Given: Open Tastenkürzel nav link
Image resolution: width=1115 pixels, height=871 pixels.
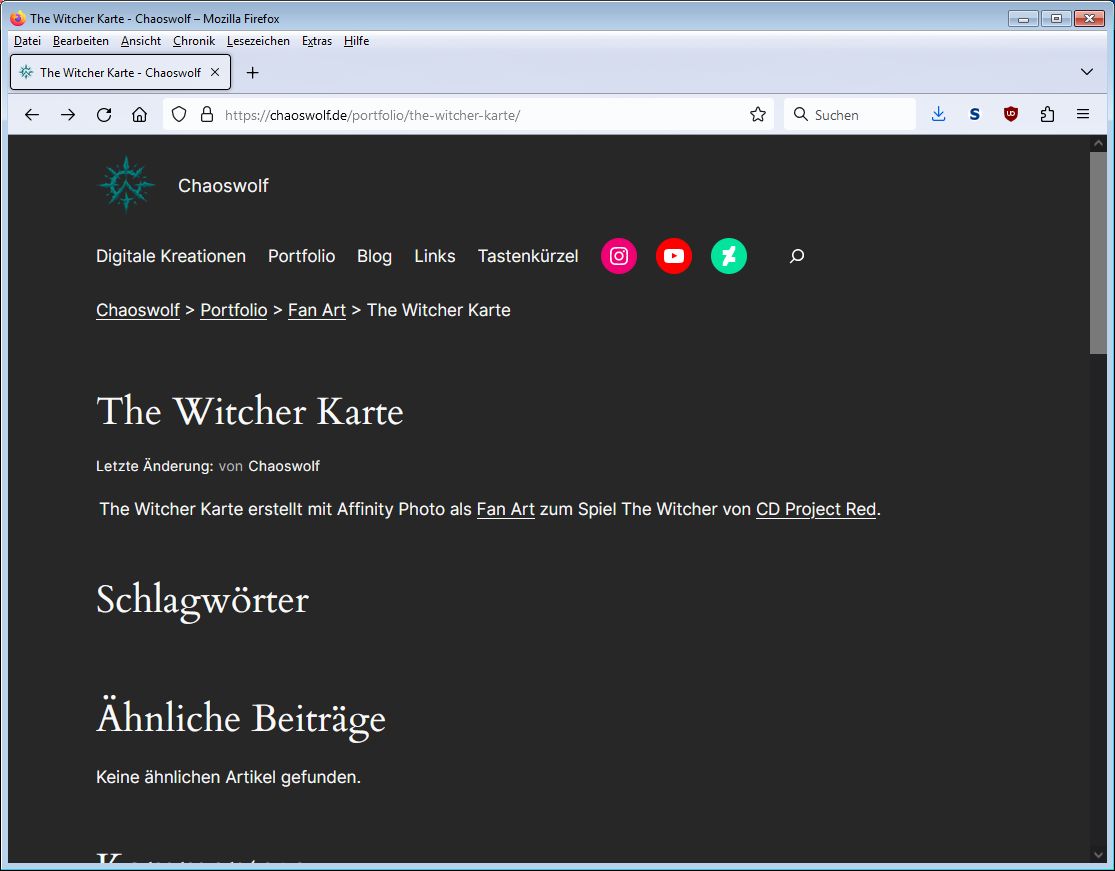Looking at the screenshot, I should tap(528, 256).
